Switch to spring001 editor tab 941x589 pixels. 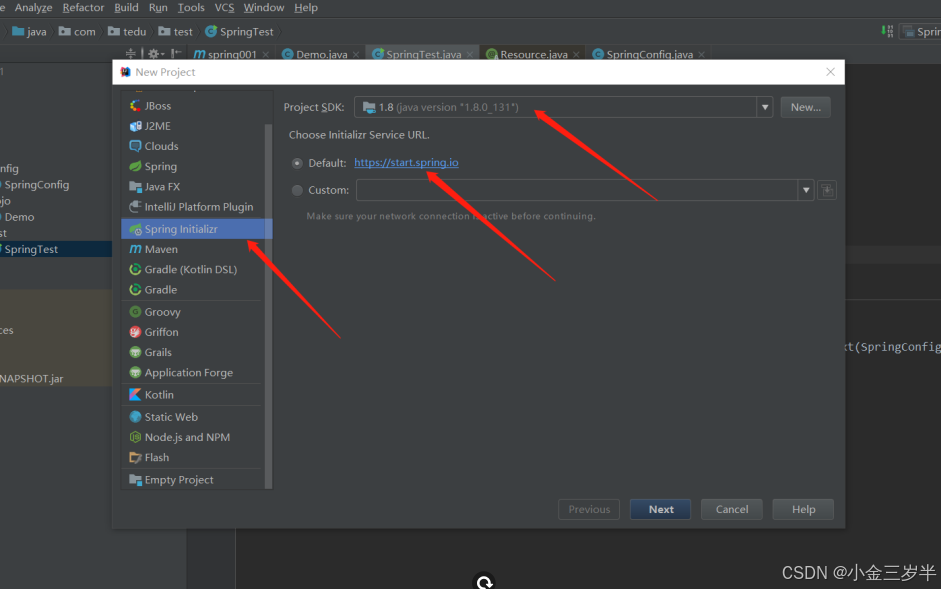(232, 54)
